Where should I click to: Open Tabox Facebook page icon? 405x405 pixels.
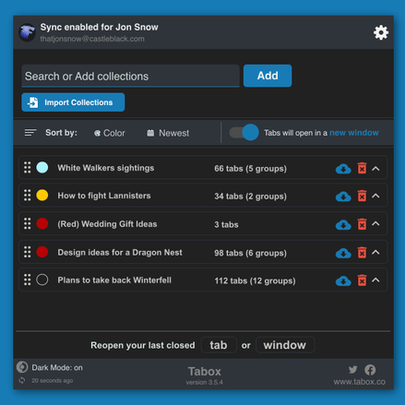(370, 369)
